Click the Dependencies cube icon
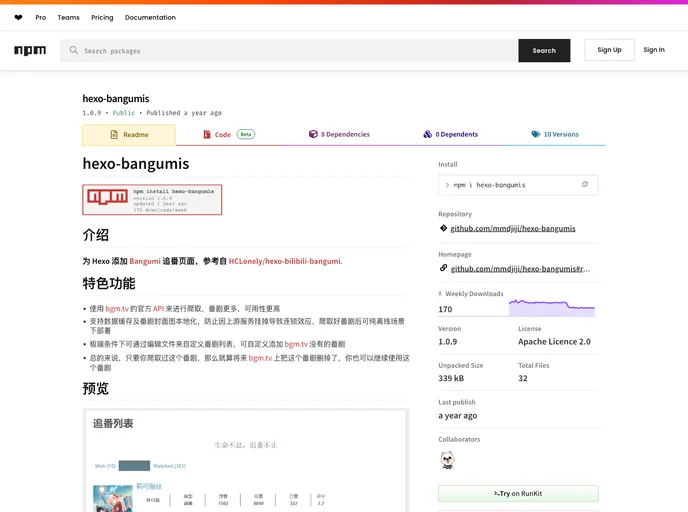The image size is (688, 512). [313, 134]
